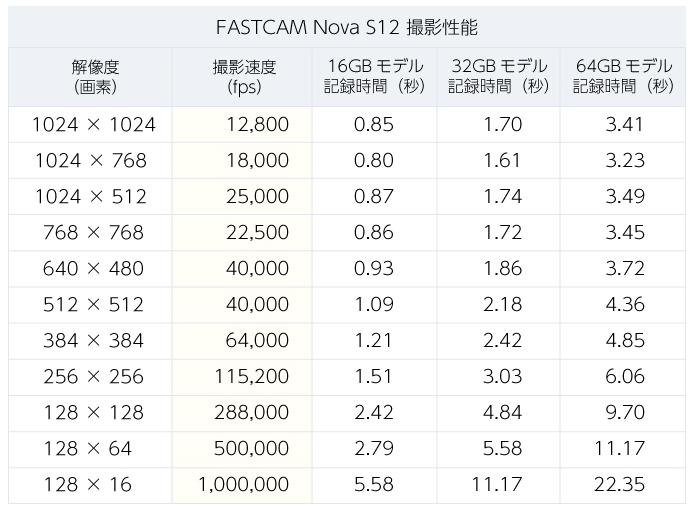Click the FASTCAM Nova S12 撮影性能 title
The image size is (693, 513).
pos(346,27)
